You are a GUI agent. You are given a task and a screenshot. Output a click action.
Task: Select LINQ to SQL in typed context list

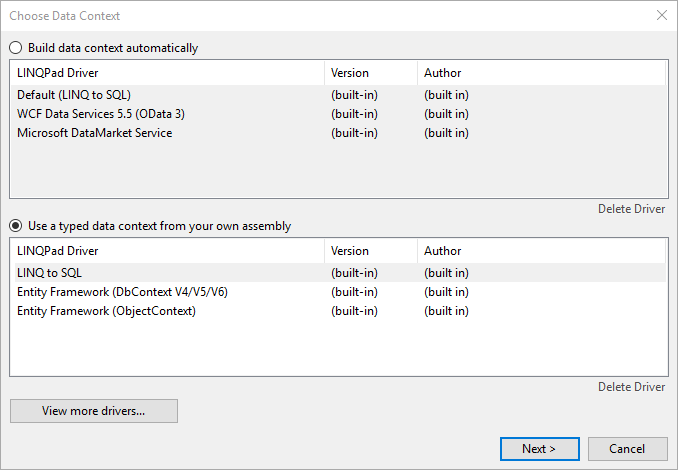[52, 273]
